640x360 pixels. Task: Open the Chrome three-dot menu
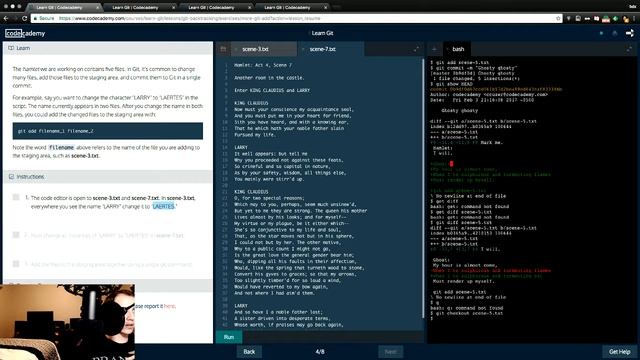635,18
